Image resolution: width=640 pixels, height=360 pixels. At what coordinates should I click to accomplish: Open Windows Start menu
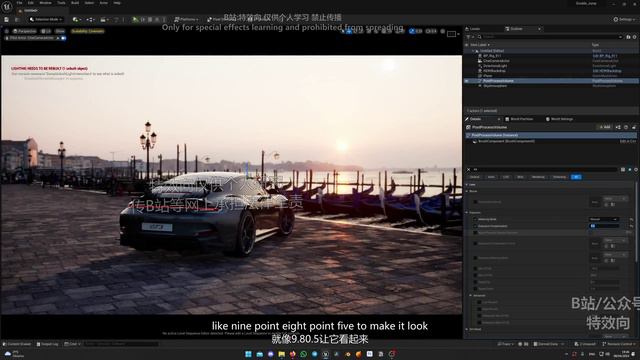(x=248, y=354)
